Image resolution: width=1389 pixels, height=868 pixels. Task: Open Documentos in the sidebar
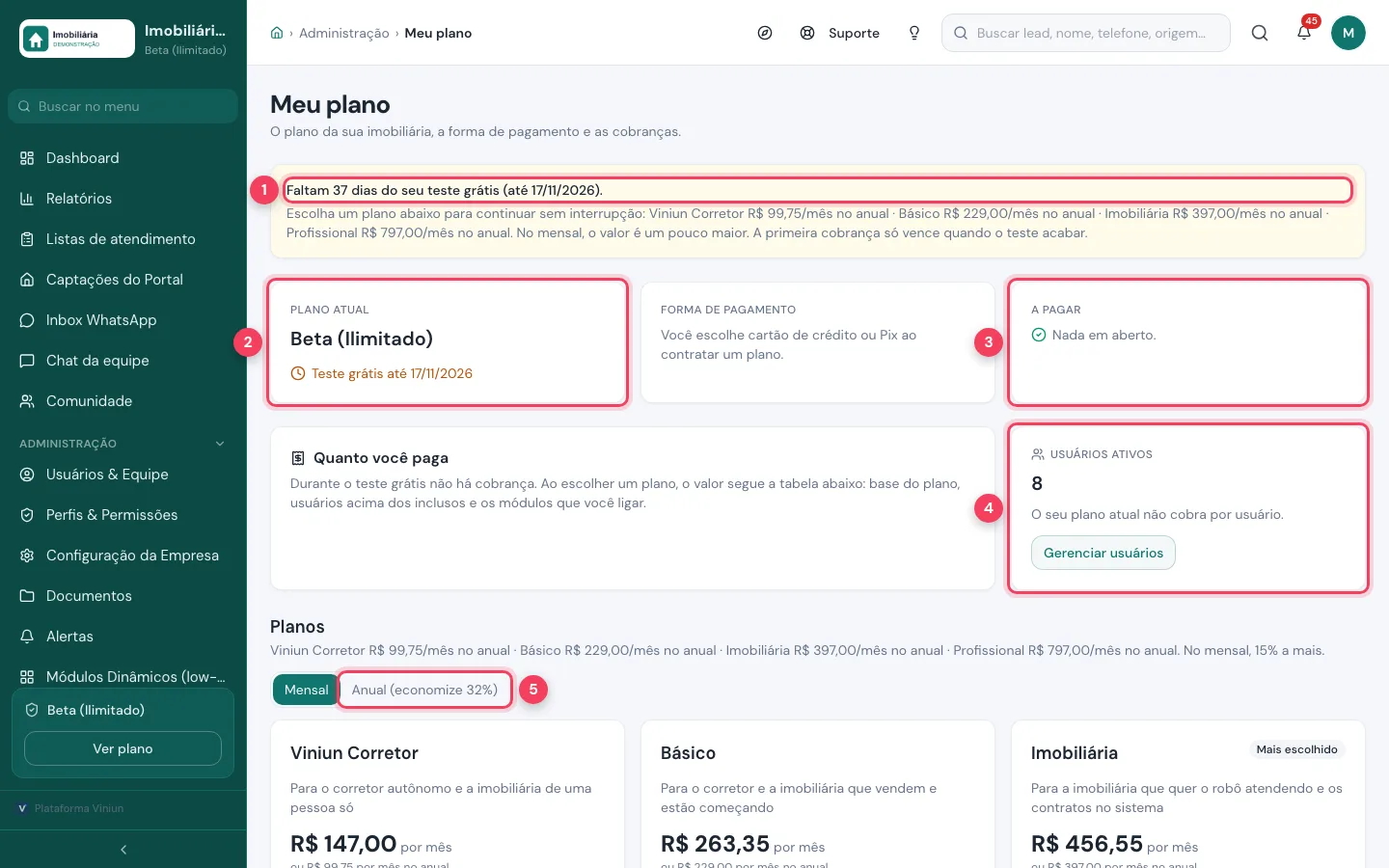click(x=123, y=596)
